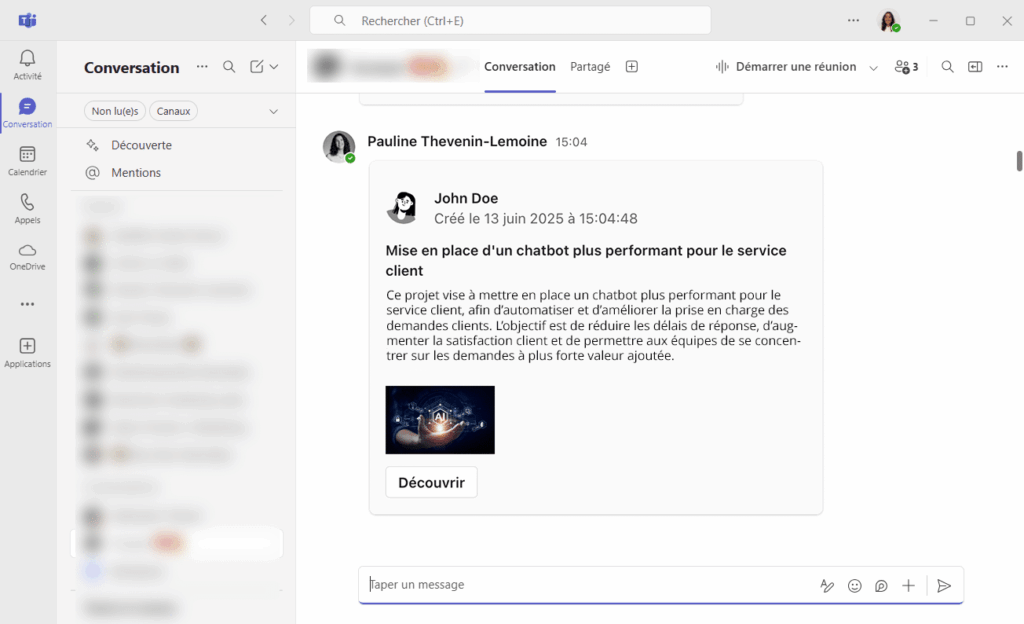Click the Taper un message field
This screenshot has height=624, width=1024.
click(x=588, y=585)
